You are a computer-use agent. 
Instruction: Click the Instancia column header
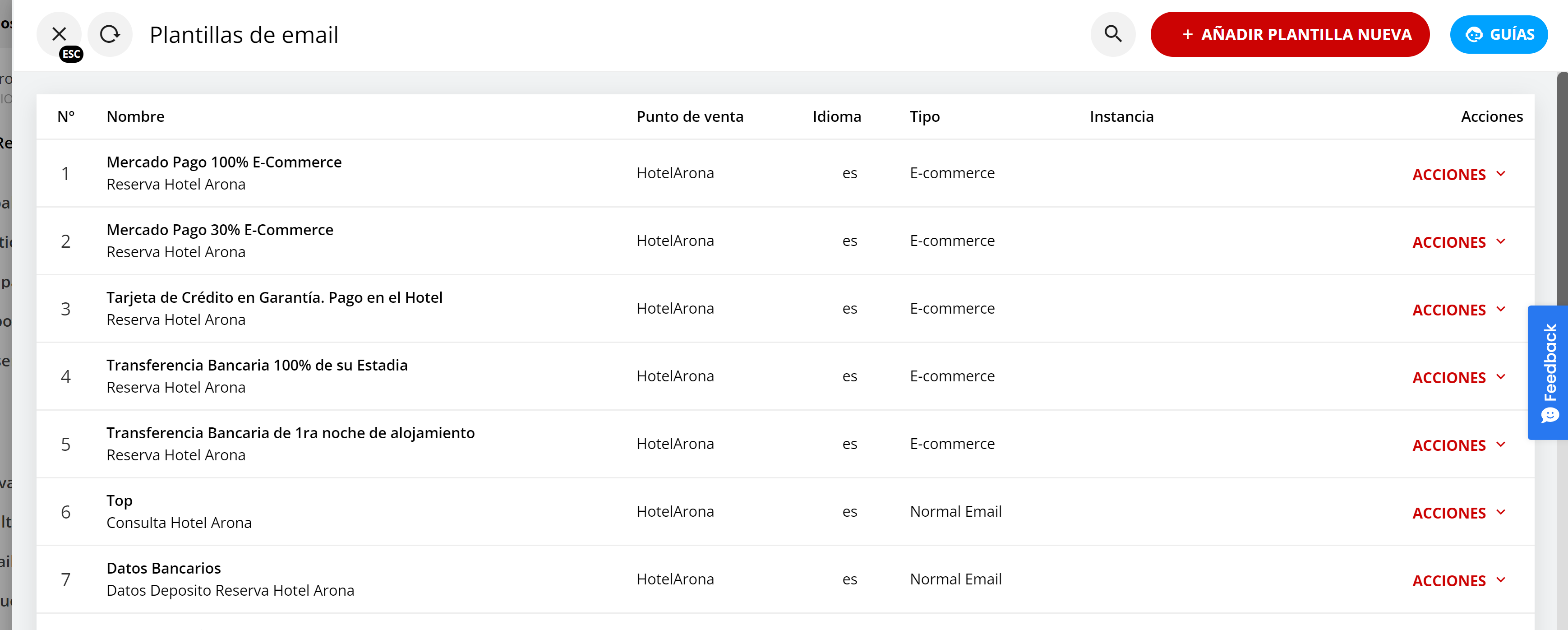pos(1121,116)
